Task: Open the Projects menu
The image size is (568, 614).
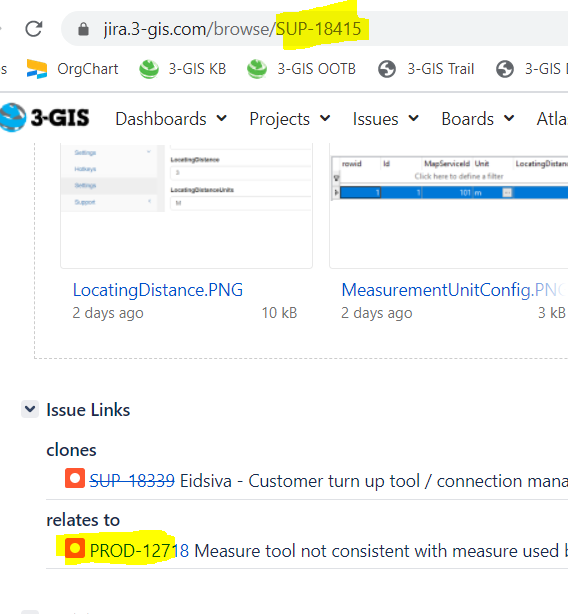Action: [290, 119]
